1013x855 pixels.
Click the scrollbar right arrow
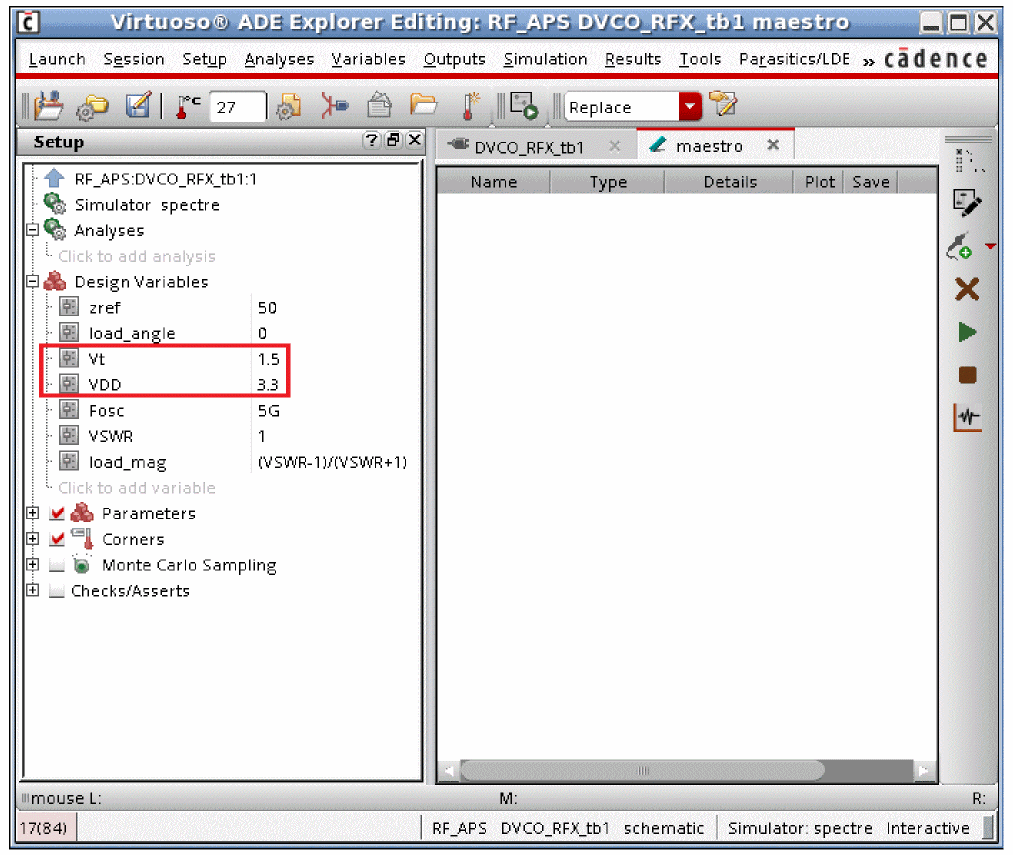point(924,770)
